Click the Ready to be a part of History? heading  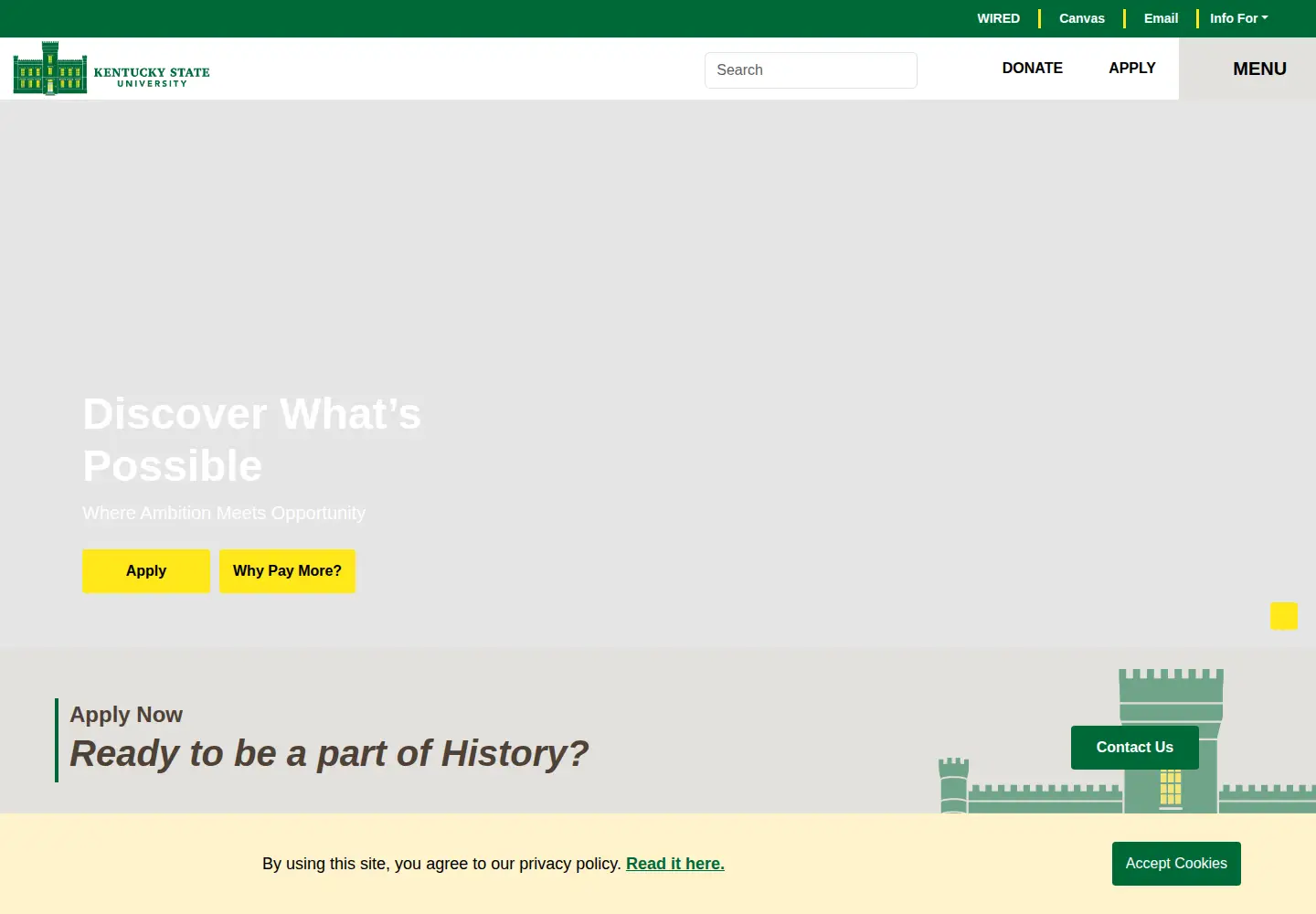coord(329,754)
